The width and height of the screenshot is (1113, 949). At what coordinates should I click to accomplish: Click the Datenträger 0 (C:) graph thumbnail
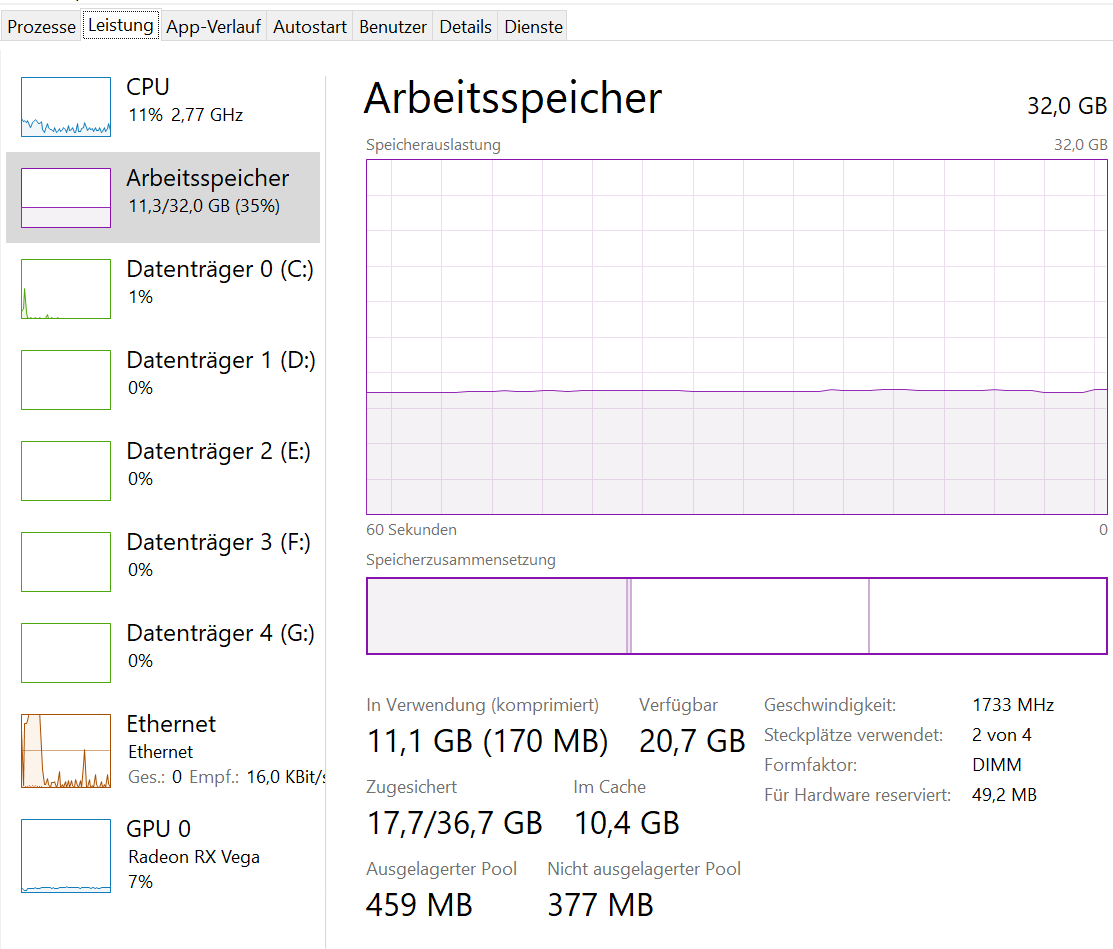(66, 289)
